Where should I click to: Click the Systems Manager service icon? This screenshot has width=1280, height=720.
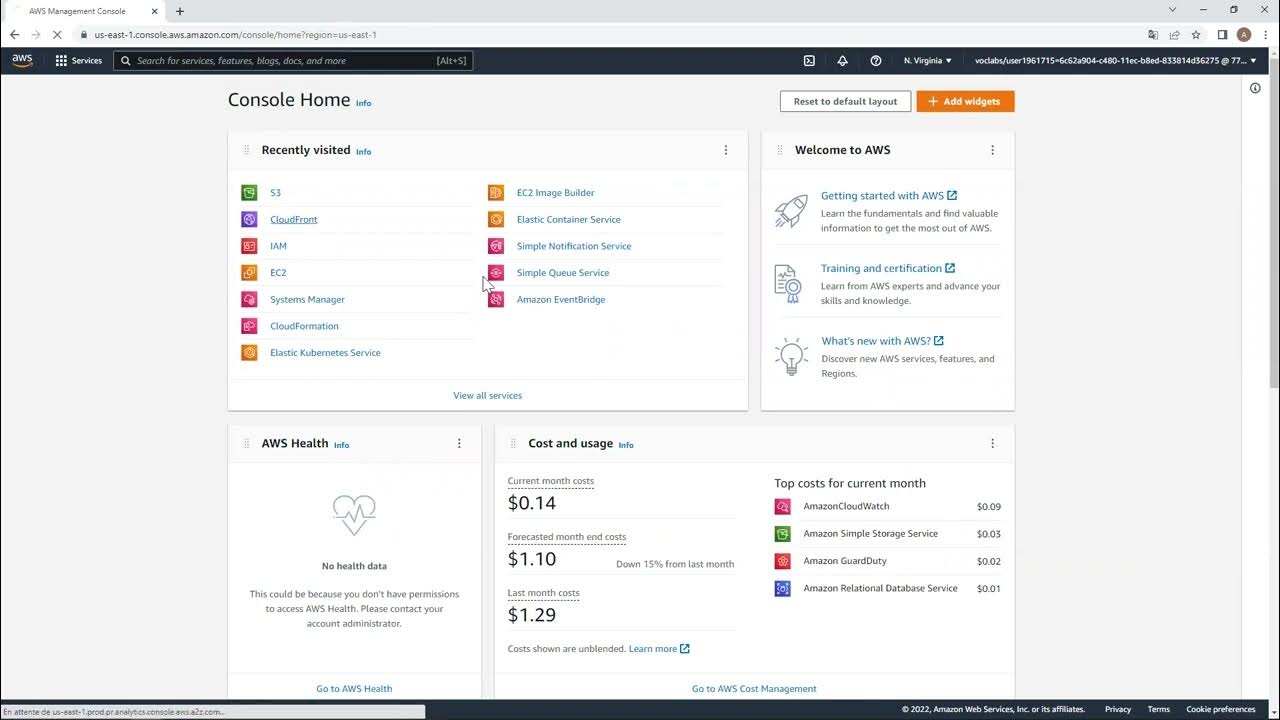click(x=249, y=299)
